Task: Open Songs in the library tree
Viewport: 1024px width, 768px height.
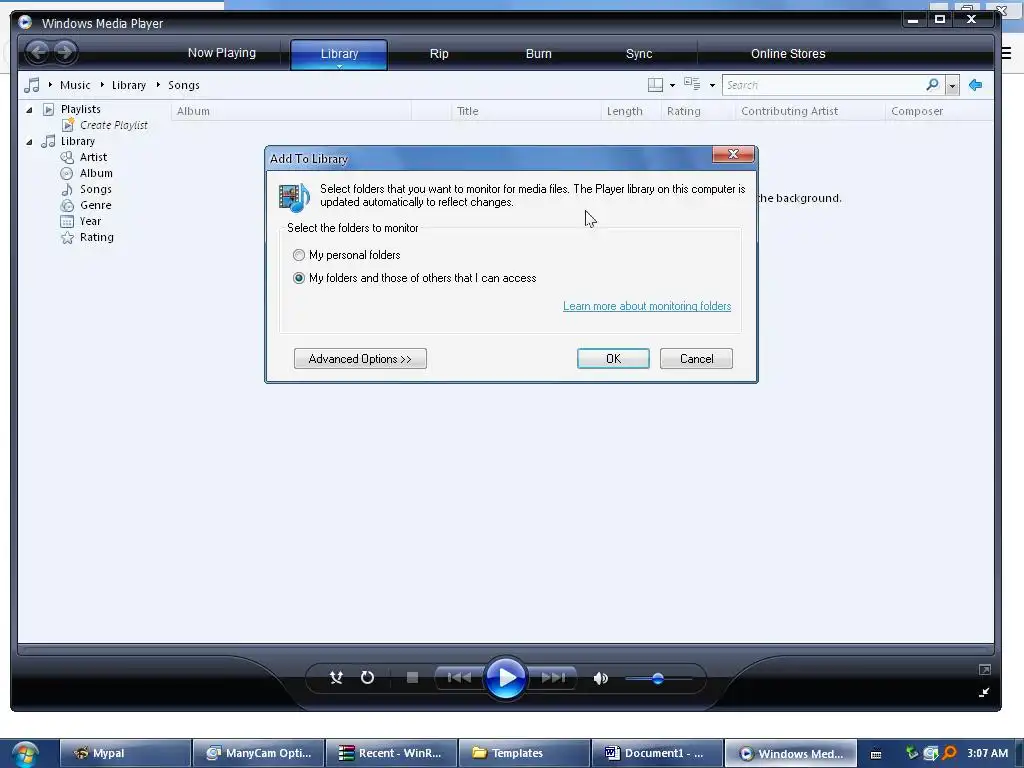Action: click(95, 189)
